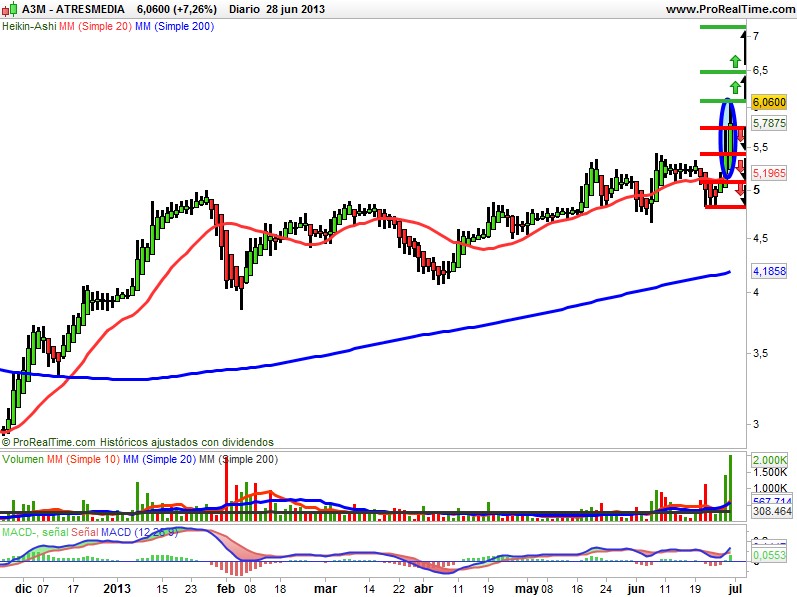The image size is (797, 597).
Task: Click the abr month label on time axis
Action: click(x=423, y=589)
